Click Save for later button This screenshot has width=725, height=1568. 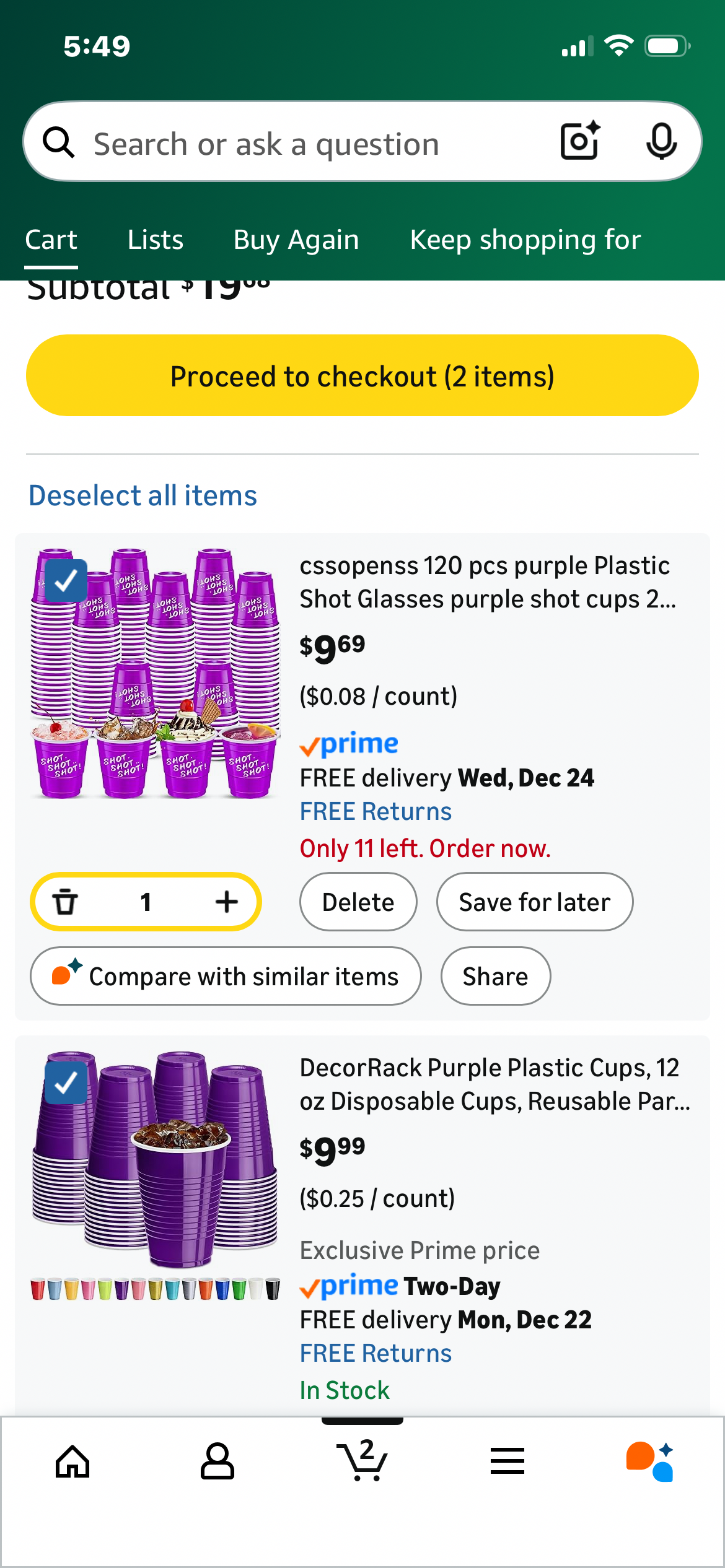(x=534, y=902)
